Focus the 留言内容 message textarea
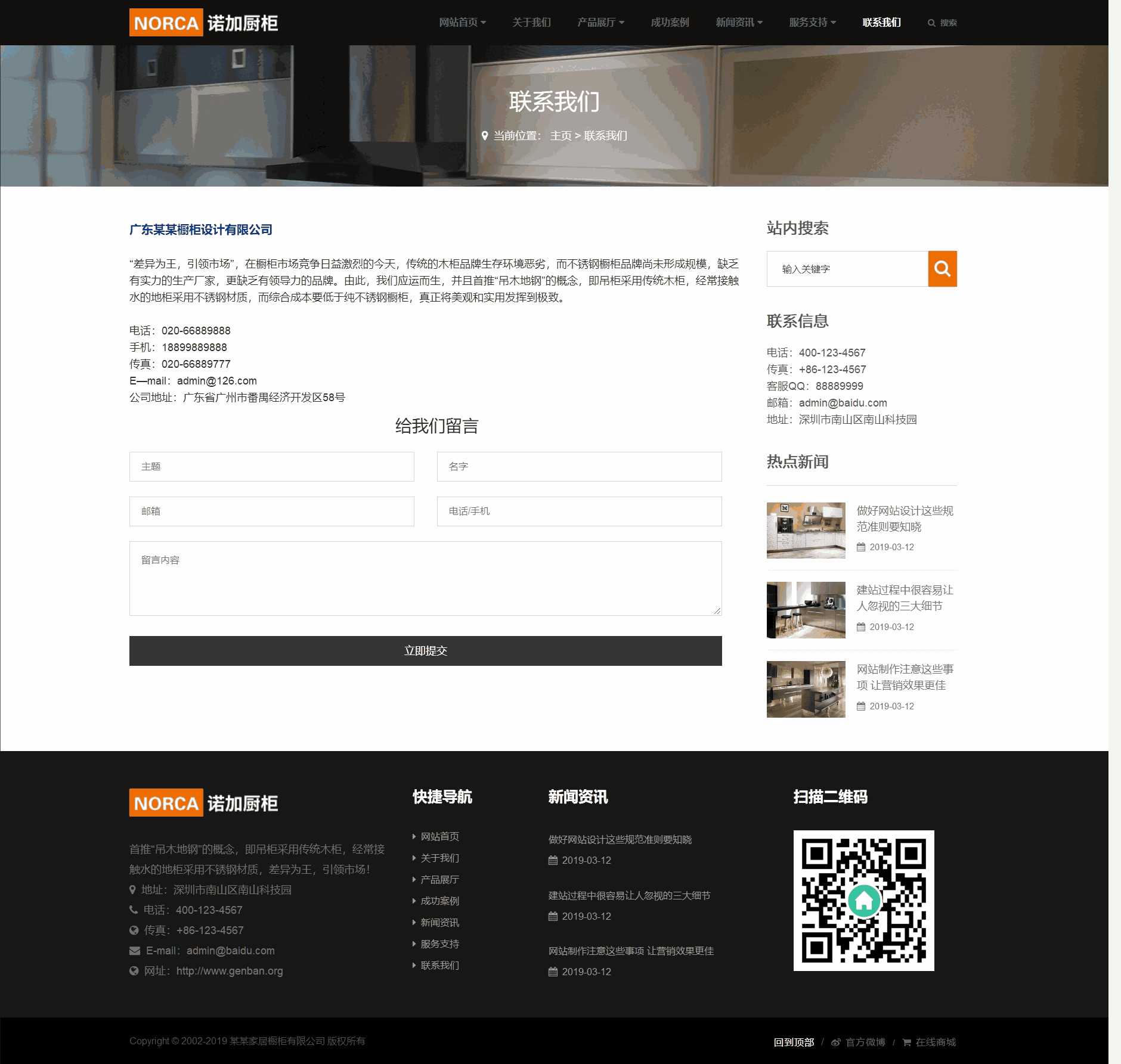The width and height of the screenshot is (1121, 1064). [425, 578]
